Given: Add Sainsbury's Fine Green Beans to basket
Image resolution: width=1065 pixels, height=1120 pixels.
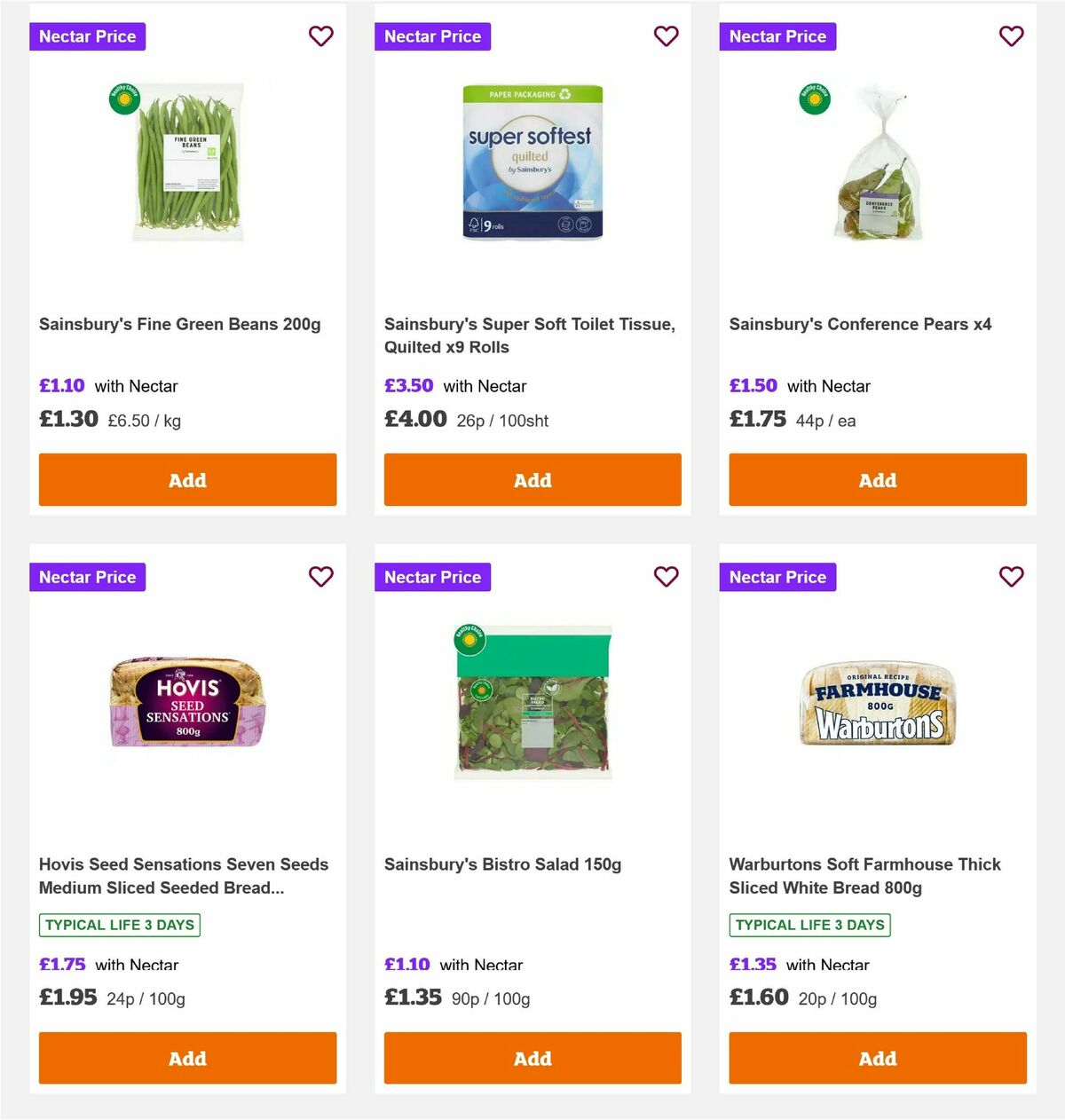Looking at the screenshot, I should (x=187, y=479).
